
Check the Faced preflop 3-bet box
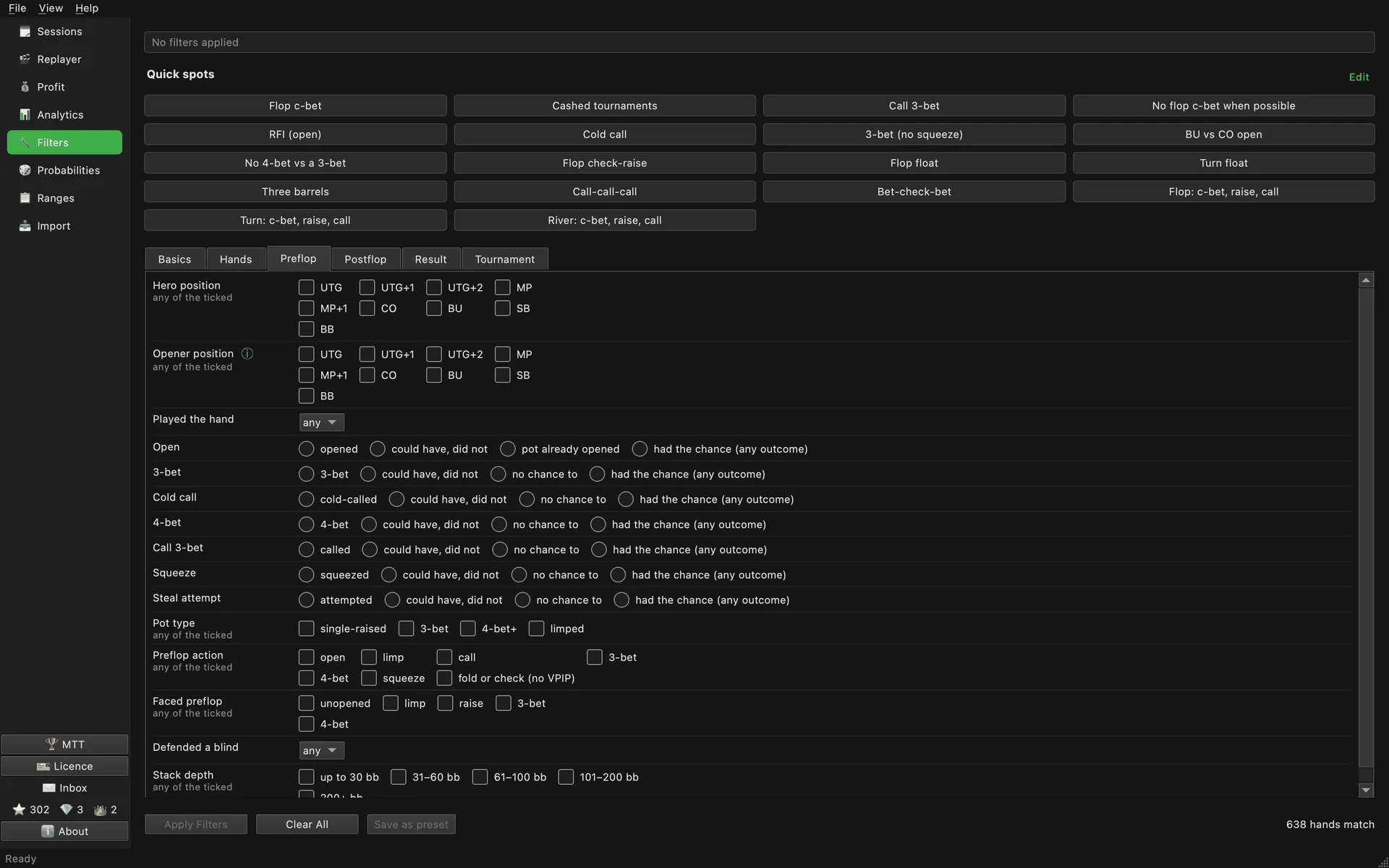(x=504, y=703)
